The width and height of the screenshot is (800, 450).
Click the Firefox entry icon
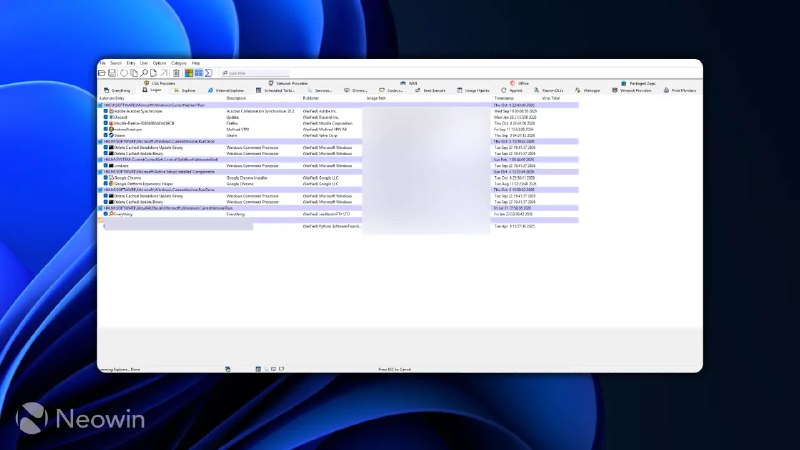pos(111,123)
